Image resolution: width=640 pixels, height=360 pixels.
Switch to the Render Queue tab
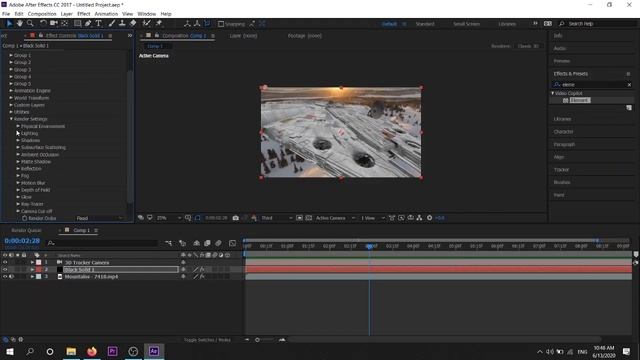point(26,230)
